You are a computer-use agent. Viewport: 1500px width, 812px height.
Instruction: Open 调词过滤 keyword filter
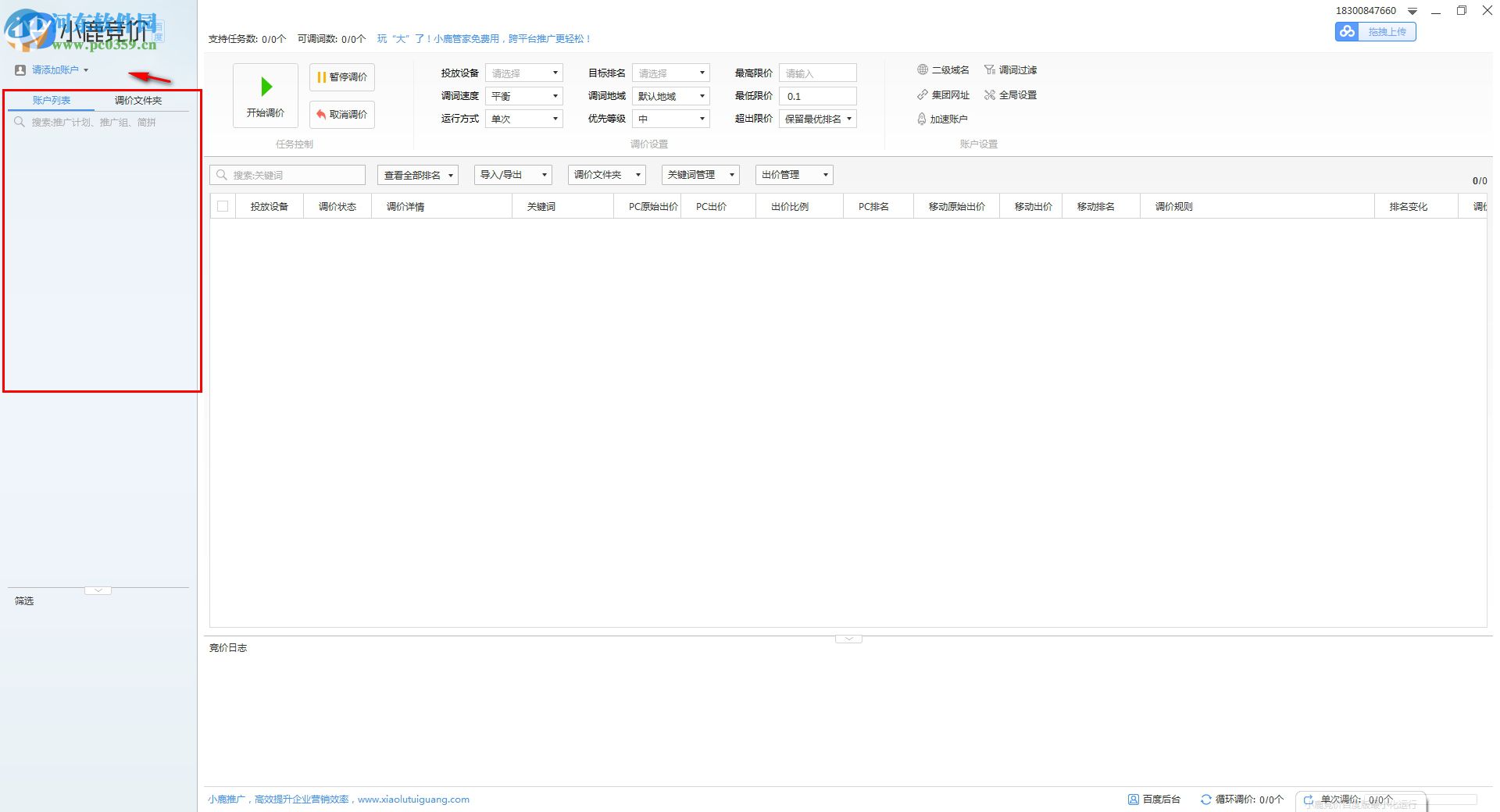(x=1011, y=70)
